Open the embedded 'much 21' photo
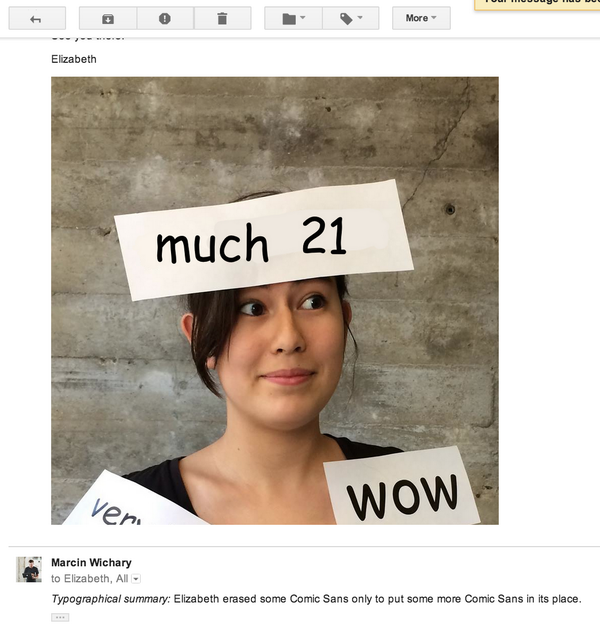Image resolution: width=600 pixels, height=627 pixels. (275, 301)
